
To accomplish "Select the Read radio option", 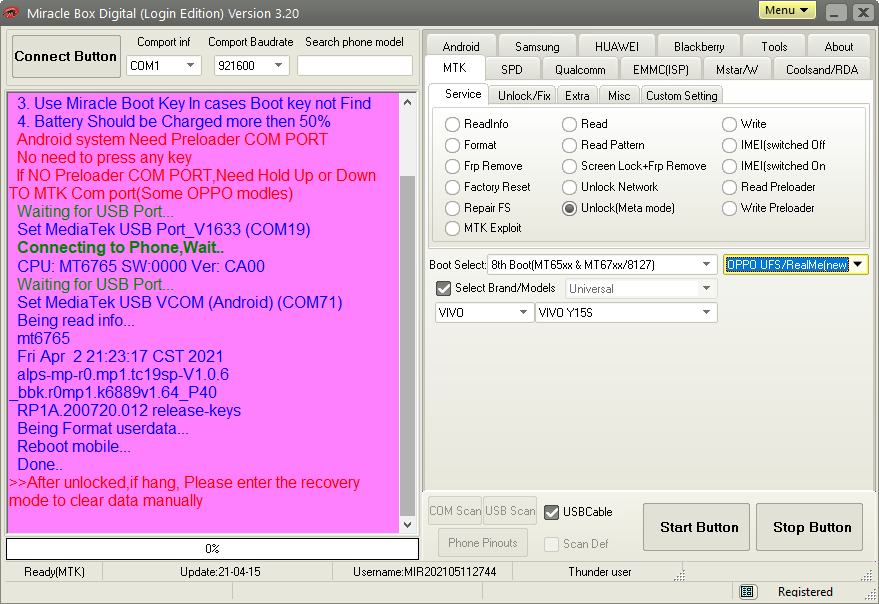I will [569, 124].
